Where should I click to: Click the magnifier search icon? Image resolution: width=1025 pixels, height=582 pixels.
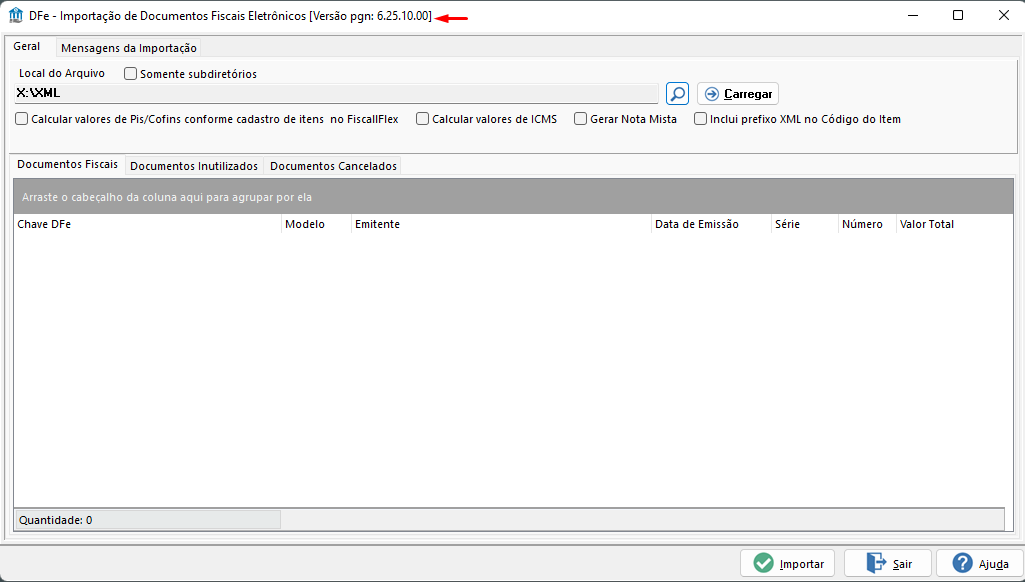(x=677, y=93)
